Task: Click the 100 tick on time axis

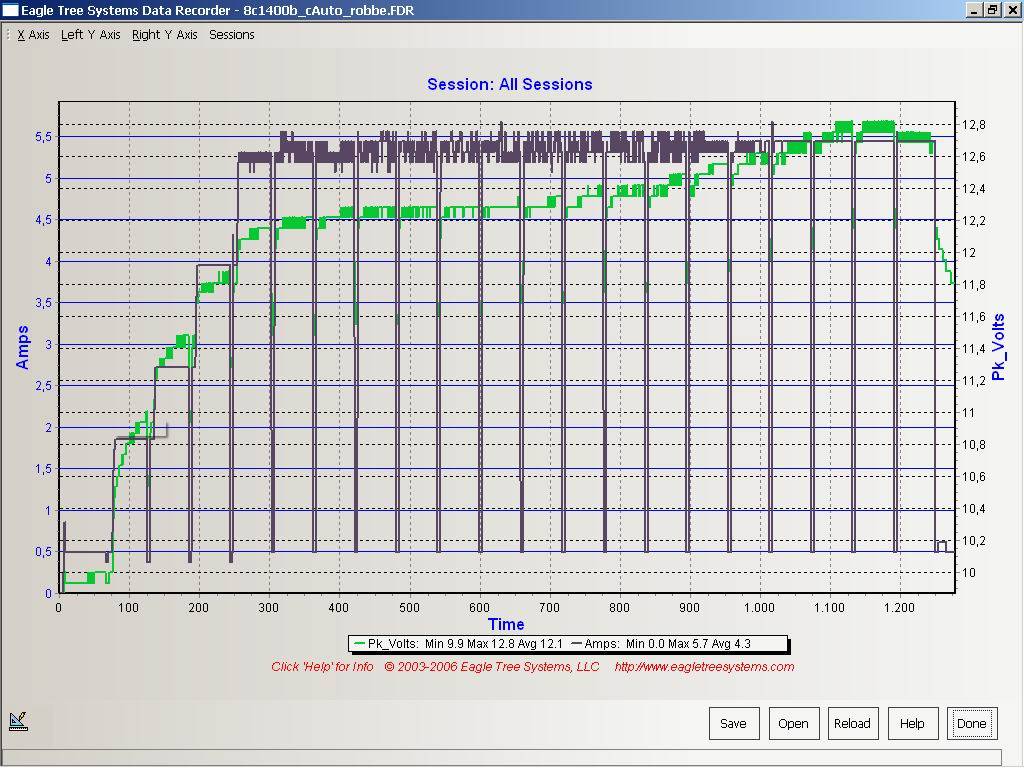Action: coord(129,608)
